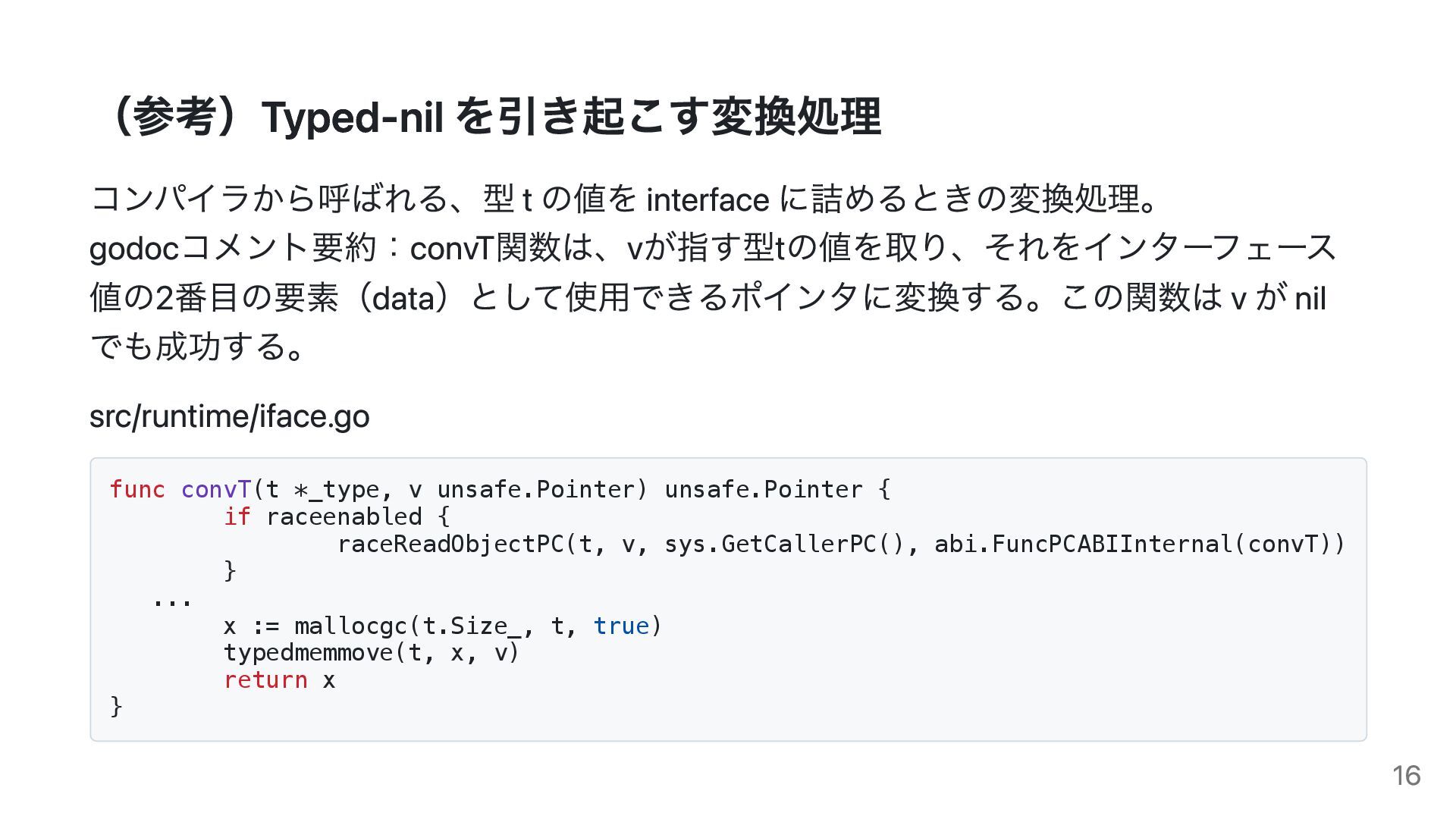Viewport: 1456px width, 819px height.
Task: Click the slide title about Typed-nil
Action: click(x=491, y=118)
